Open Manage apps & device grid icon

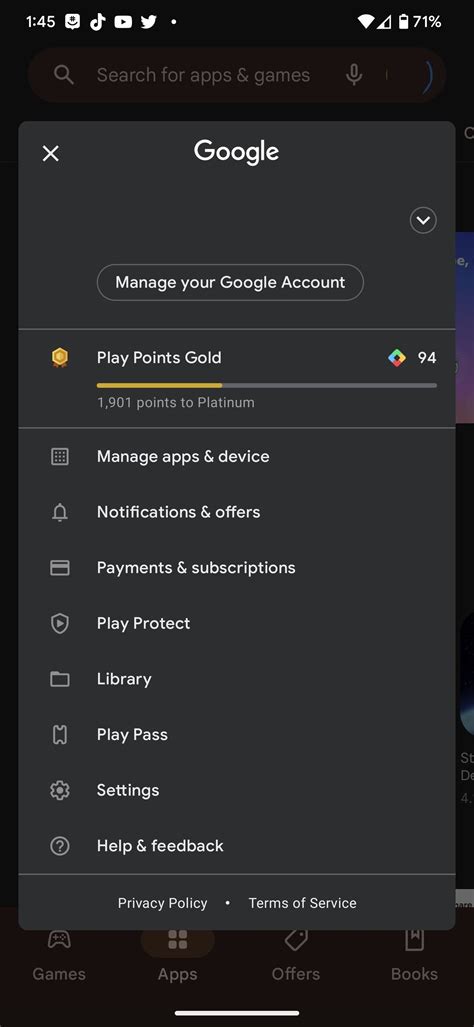tap(60, 457)
